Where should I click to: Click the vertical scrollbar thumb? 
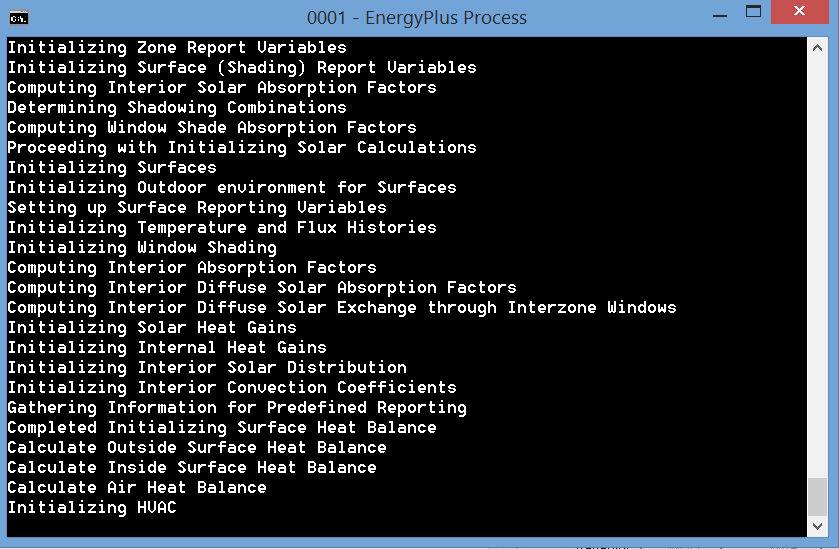(817, 497)
